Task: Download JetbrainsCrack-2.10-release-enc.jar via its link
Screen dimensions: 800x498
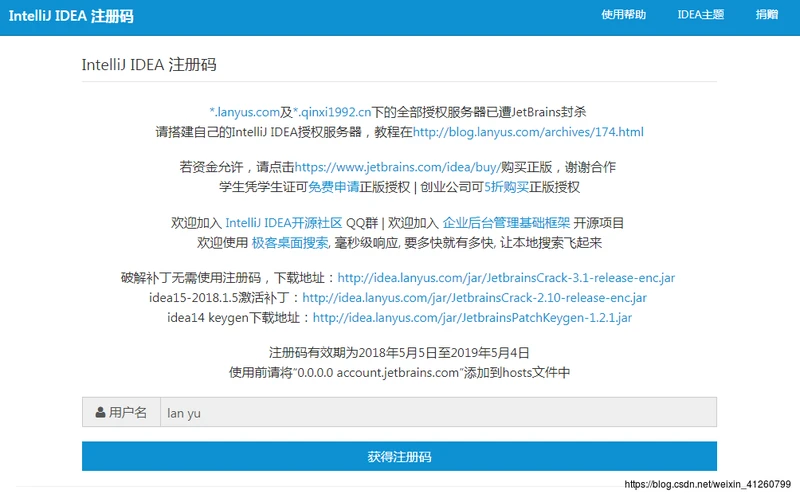Action: [474, 298]
